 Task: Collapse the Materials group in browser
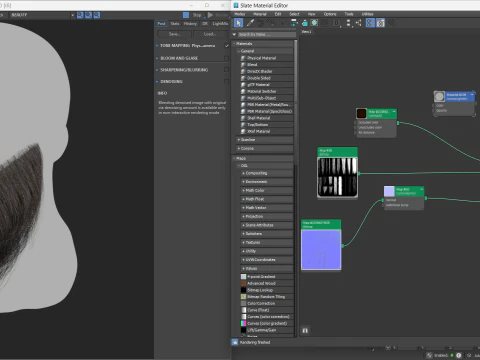234,44
